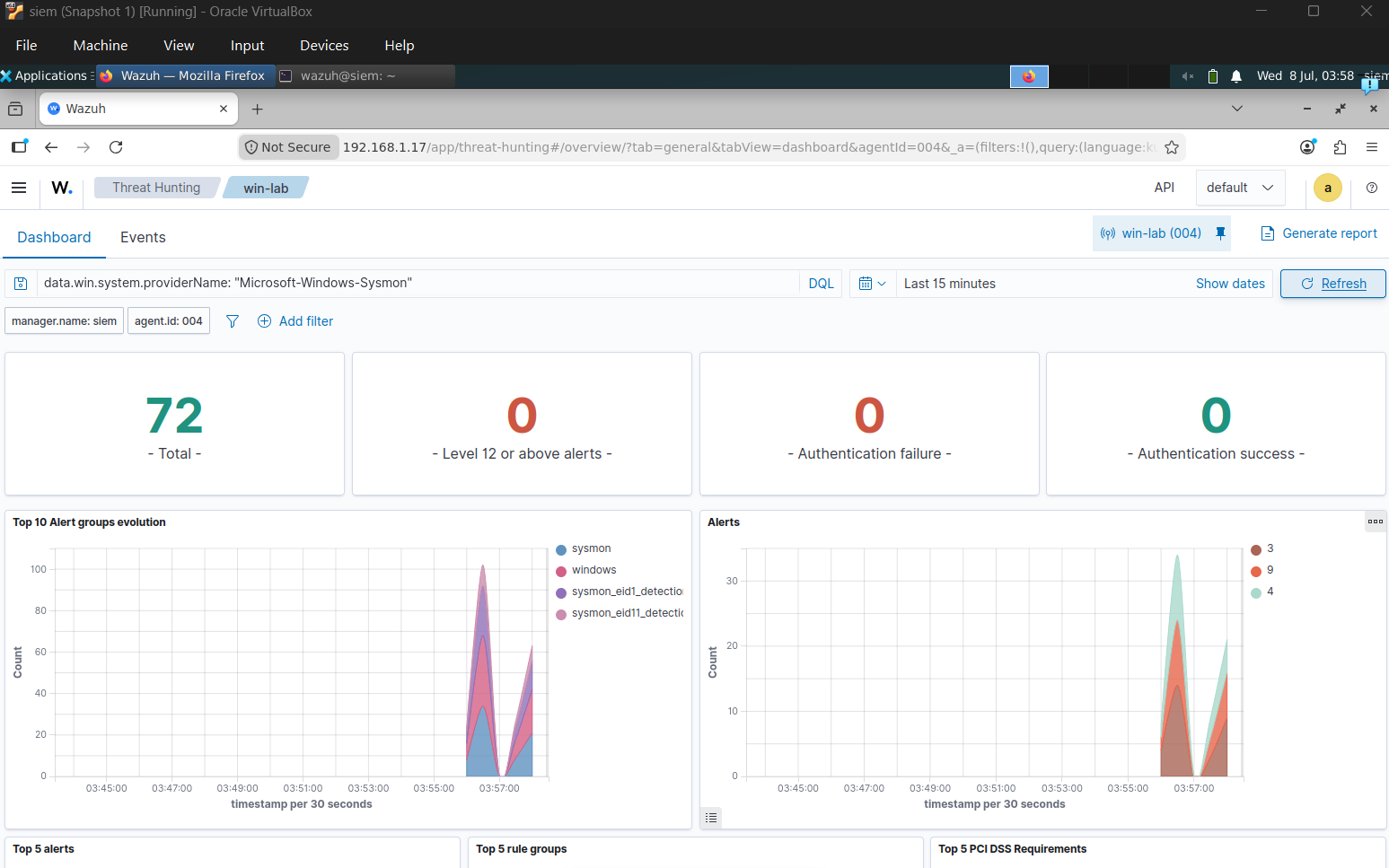Toggle level 9 legend entry in Alerts
The height and width of the screenshot is (868, 1389).
[x=1262, y=571]
